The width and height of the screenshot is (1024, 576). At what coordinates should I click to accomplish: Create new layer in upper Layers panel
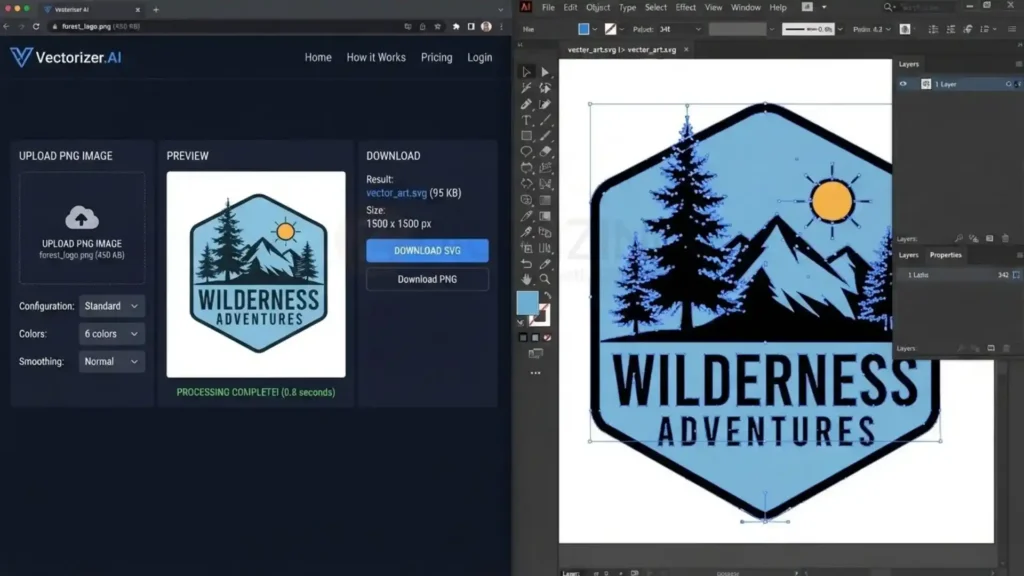click(989, 238)
